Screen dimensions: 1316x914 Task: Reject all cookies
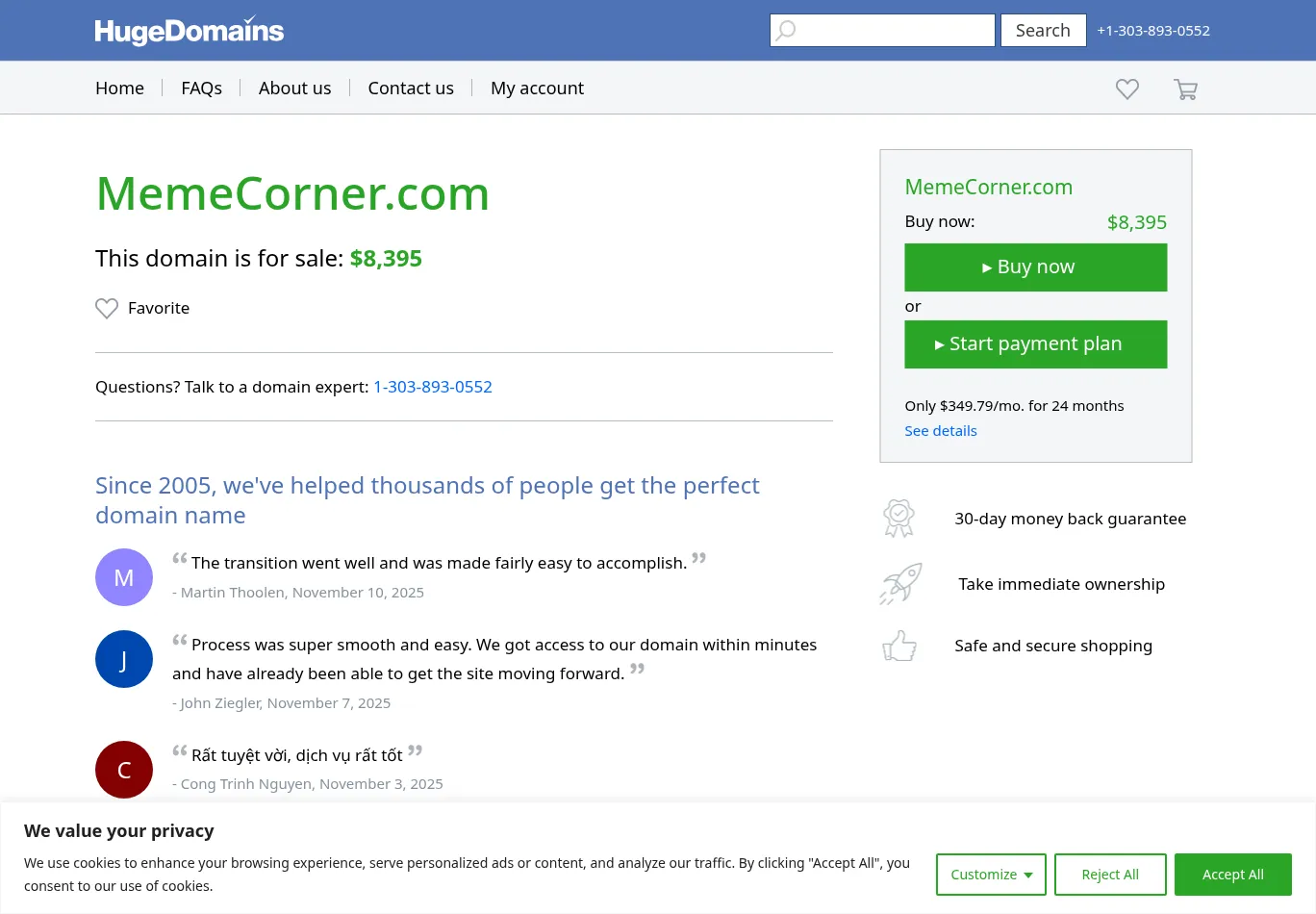pos(1110,875)
